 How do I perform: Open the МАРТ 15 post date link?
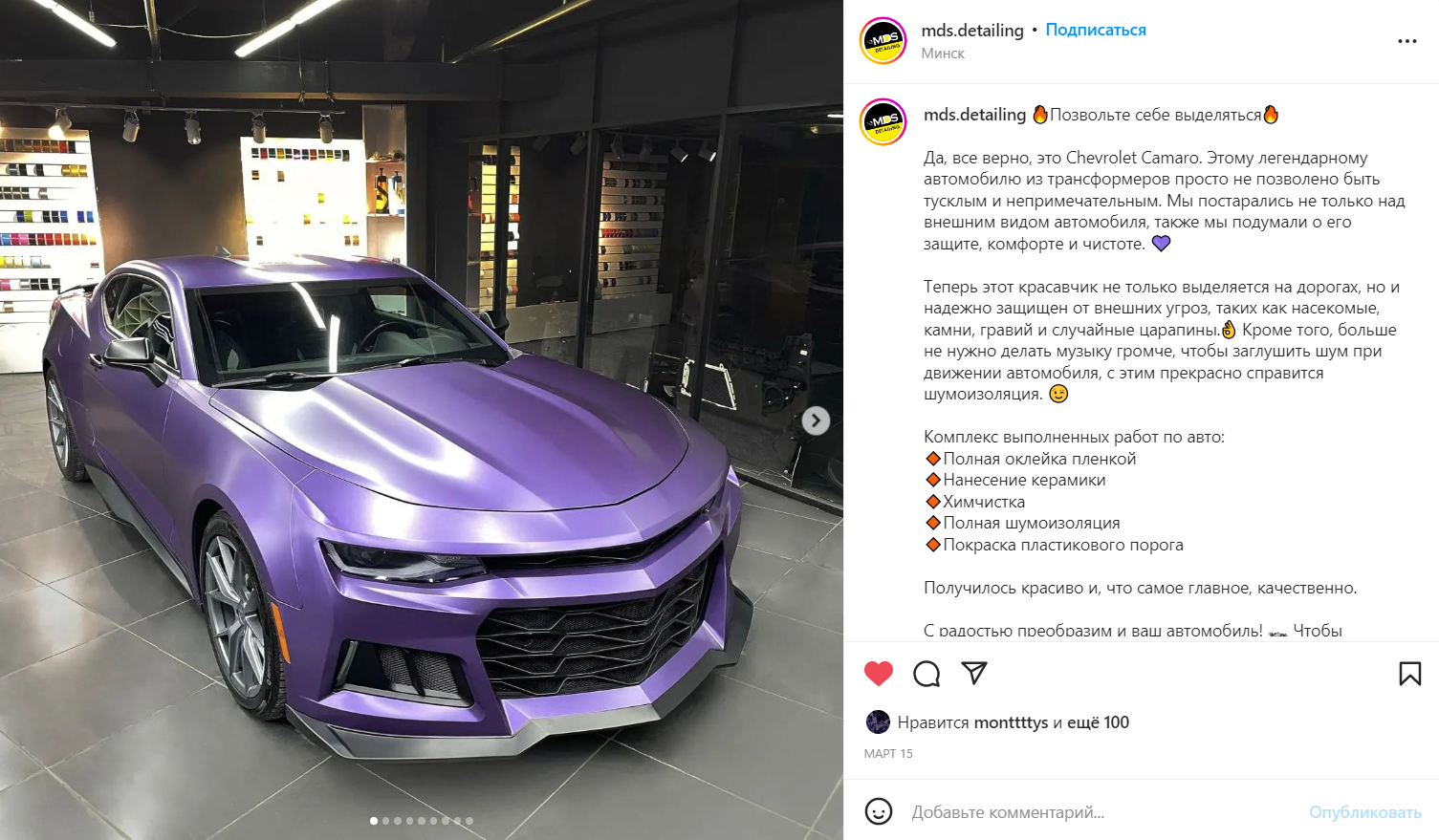coord(888,754)
